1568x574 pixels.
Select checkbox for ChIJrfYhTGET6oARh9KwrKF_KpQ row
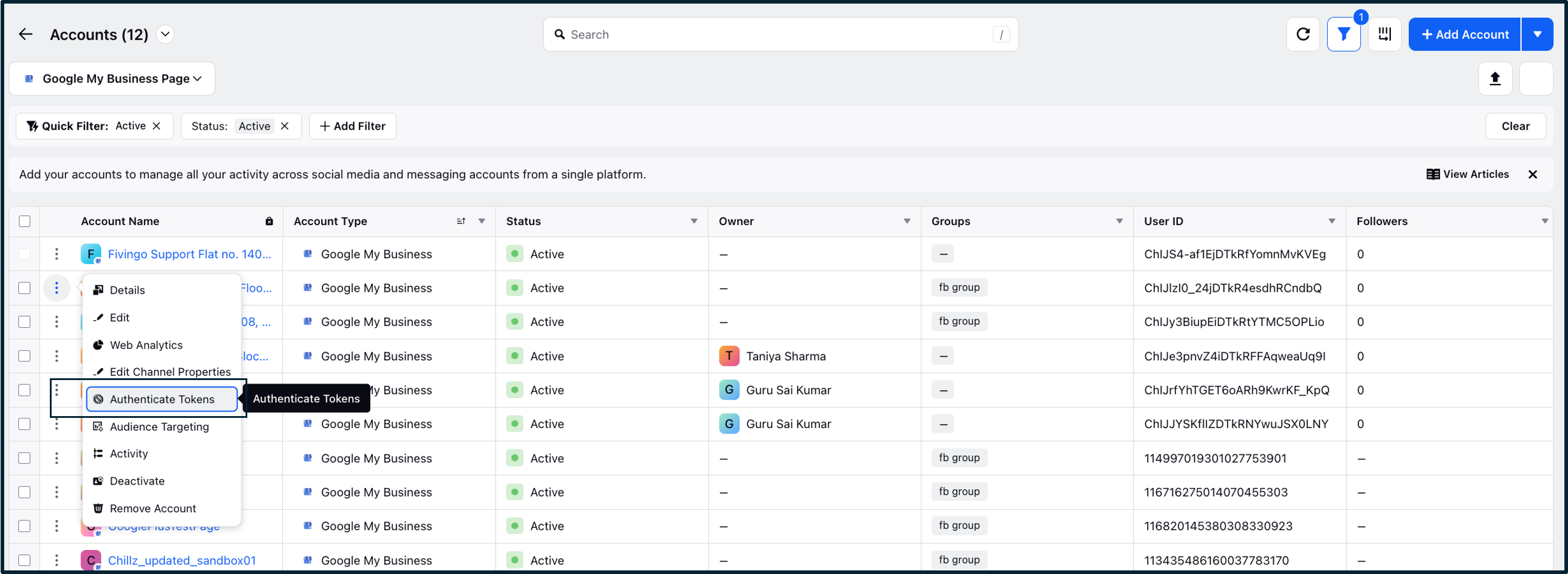(25, 390)
